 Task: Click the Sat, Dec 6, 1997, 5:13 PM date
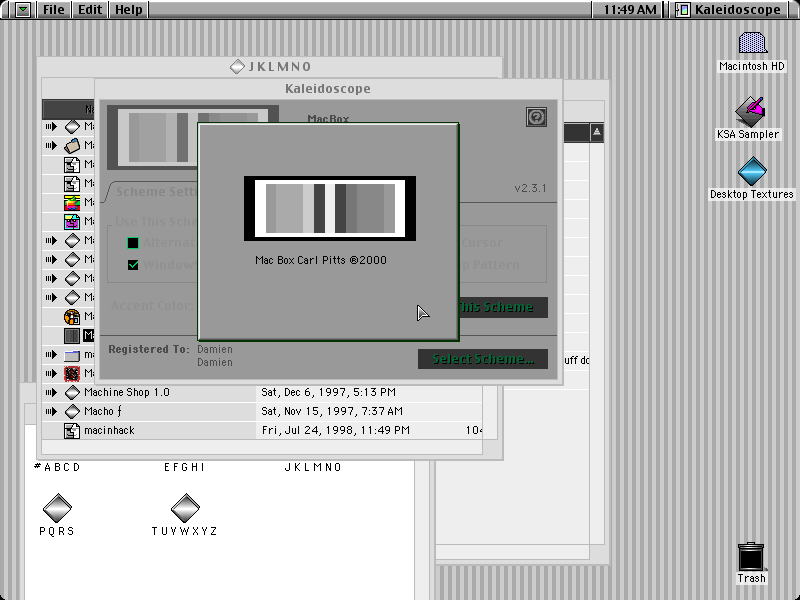pyautogui.click(x=329, y=392)
